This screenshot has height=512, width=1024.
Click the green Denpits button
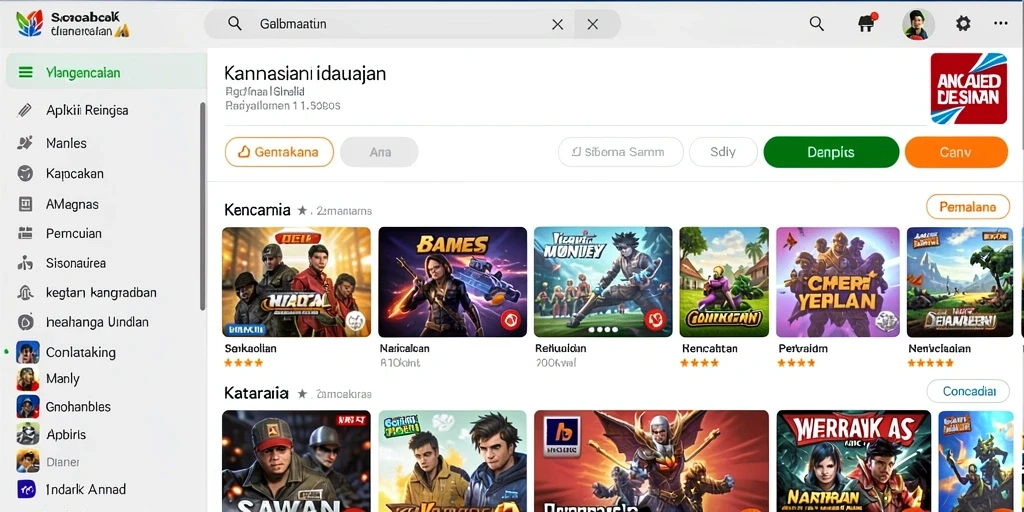[x=831, y=152]
